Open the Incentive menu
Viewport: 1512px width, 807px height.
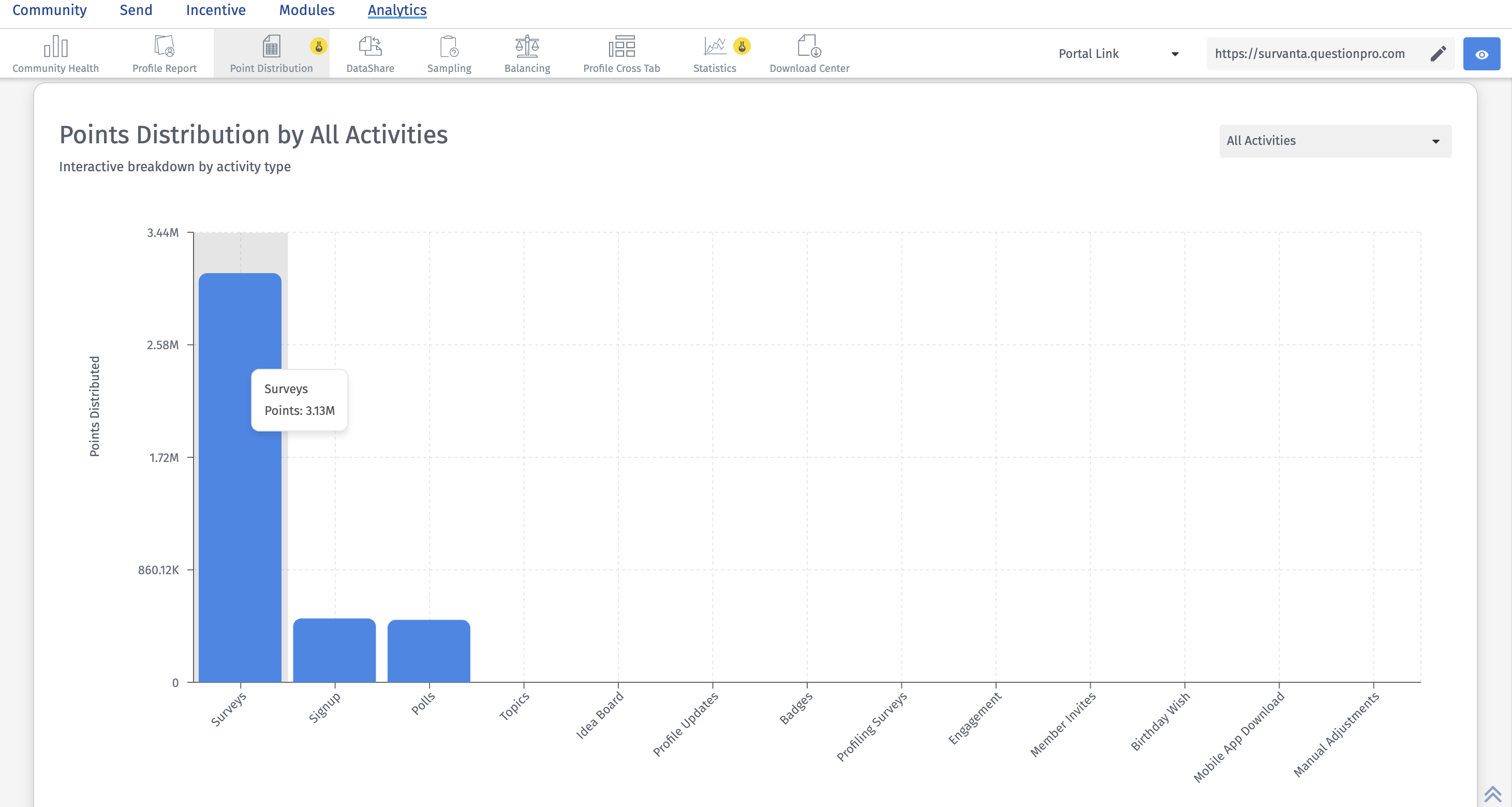click(x=215, y=10)
